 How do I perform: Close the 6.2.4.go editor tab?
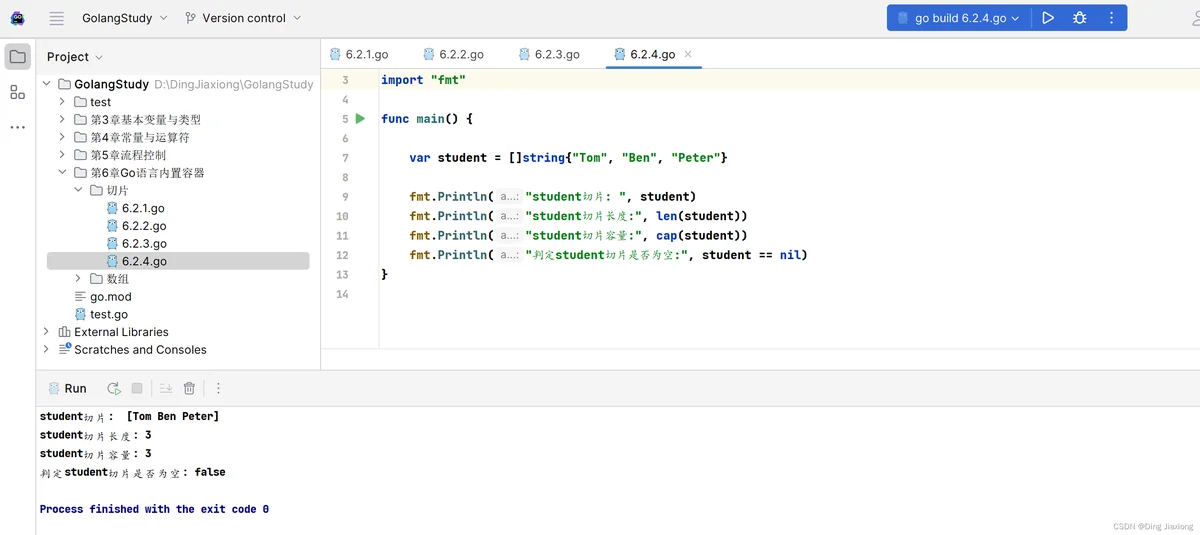pyautogui.click(x=688, y=54)
